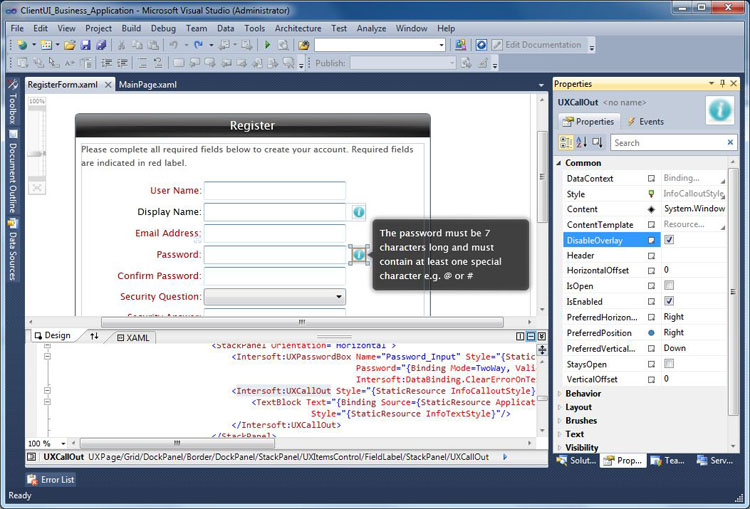This screenshot has width=750, height=509.
Task: Open the Architecture menu
Action: (x=298, y=28)
